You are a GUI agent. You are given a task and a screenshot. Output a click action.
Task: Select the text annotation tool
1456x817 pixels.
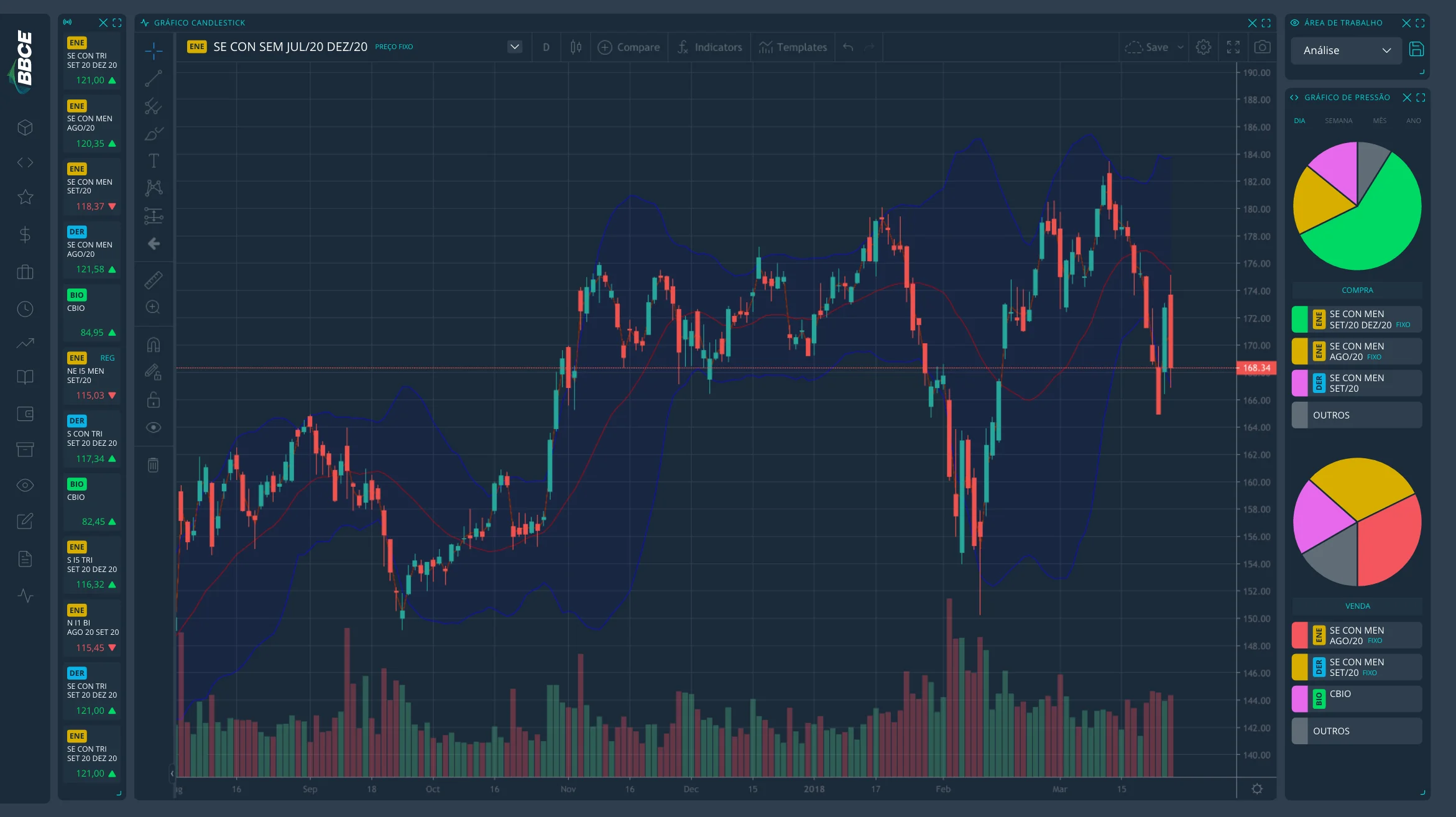point(154,160)
